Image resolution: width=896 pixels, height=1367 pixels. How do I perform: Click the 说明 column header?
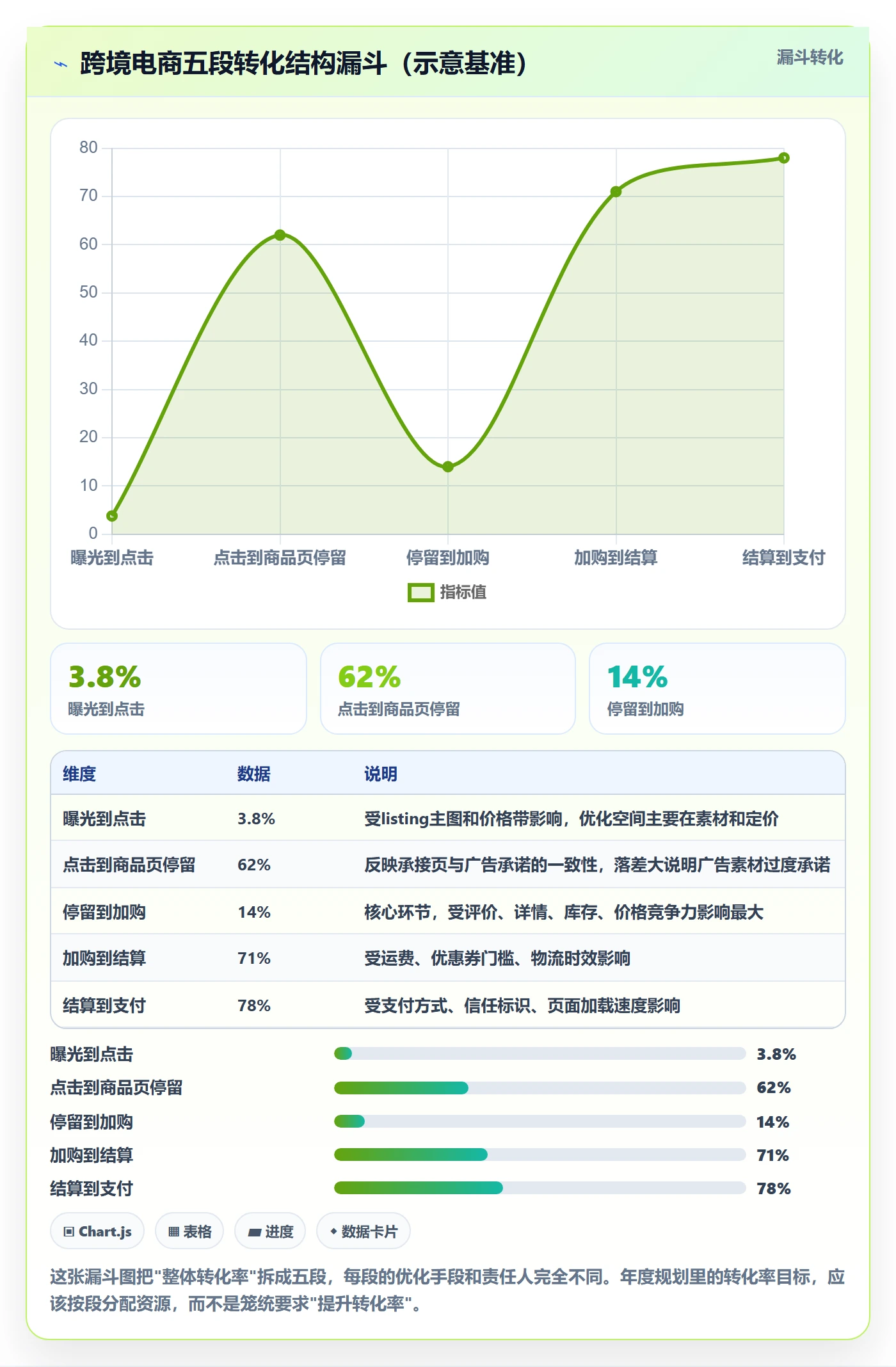click(x=381, y=774)
